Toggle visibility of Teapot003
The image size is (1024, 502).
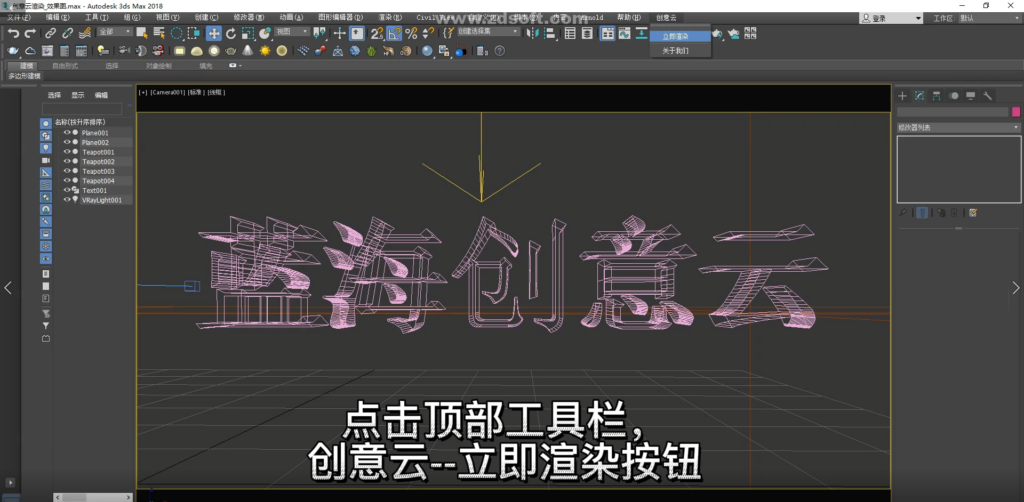[x=67, y=171]
